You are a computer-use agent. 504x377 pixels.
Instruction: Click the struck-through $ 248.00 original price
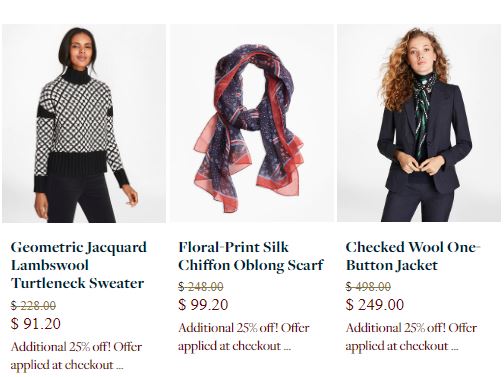click(201, 286)
